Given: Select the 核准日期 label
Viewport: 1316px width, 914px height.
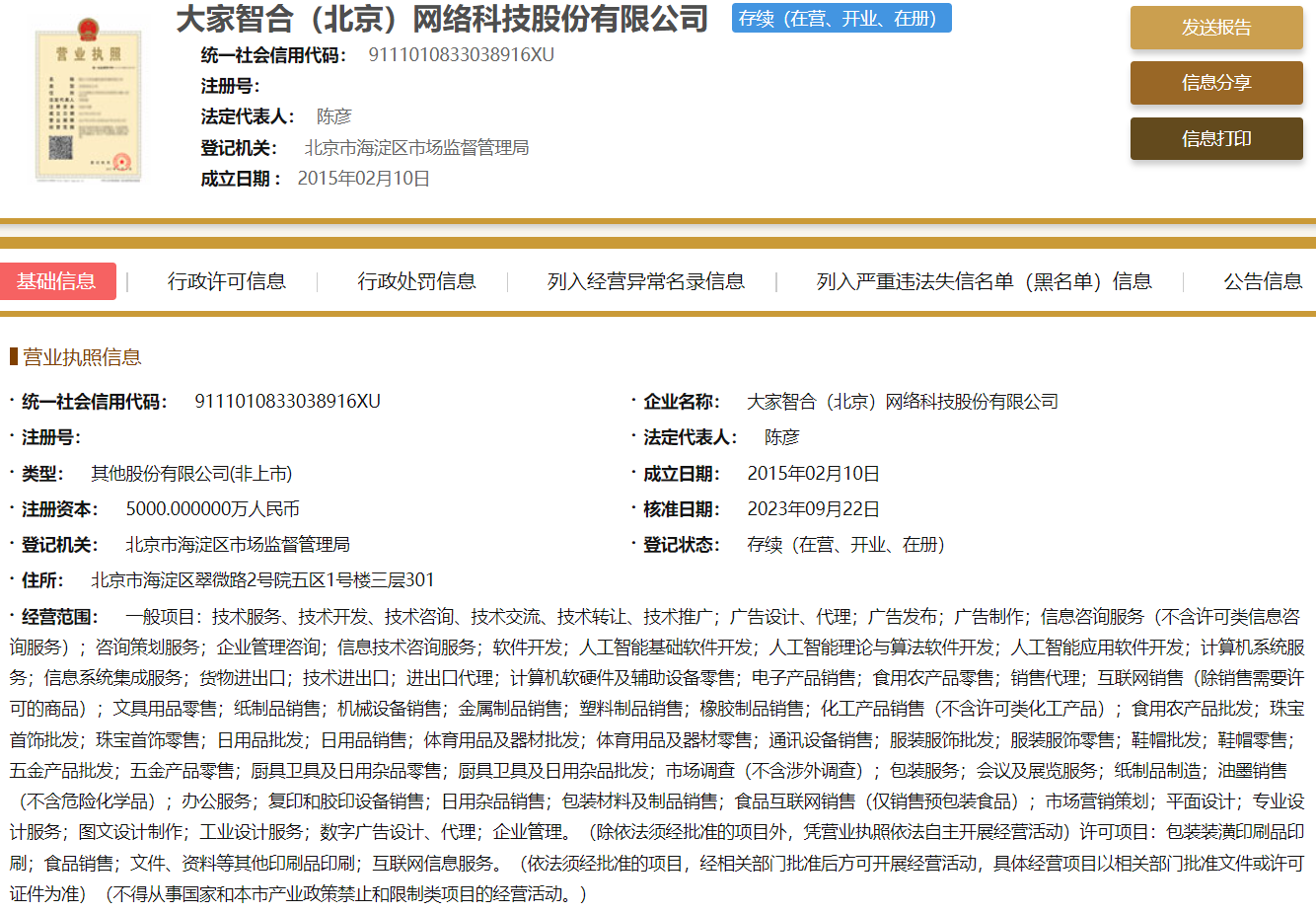Looking at the screenshot, I should point(682,509).
